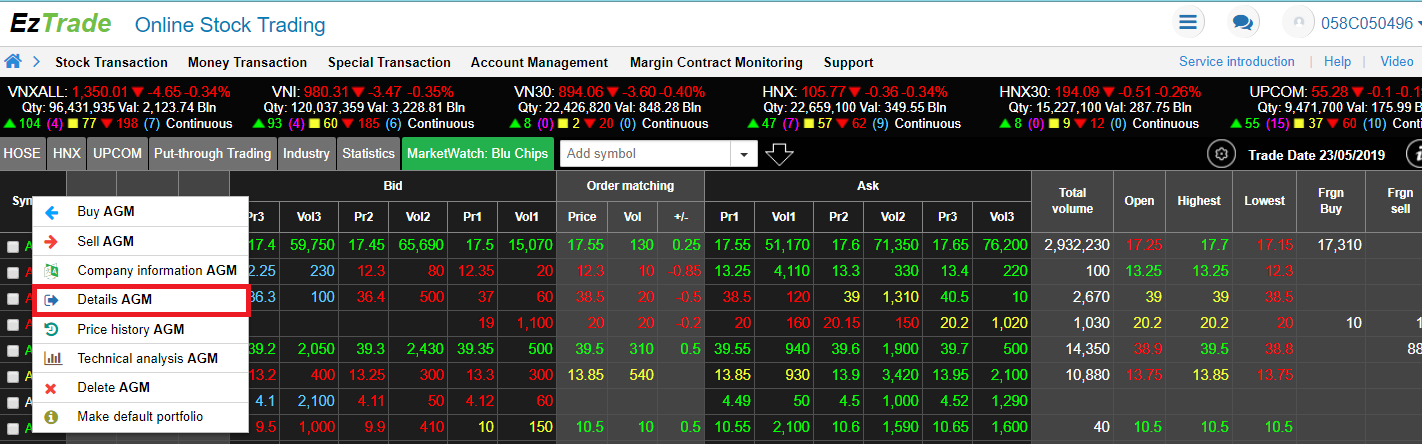Click the Help link
Viewport: 1422px width, 445px height.
[x=1337, y=62]
